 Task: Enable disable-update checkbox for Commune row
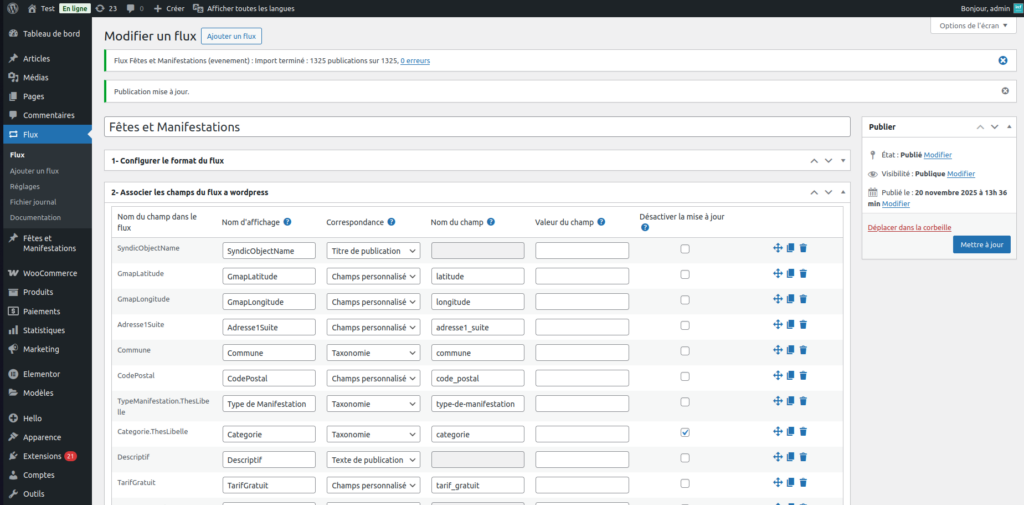click(x=685, y=351)
